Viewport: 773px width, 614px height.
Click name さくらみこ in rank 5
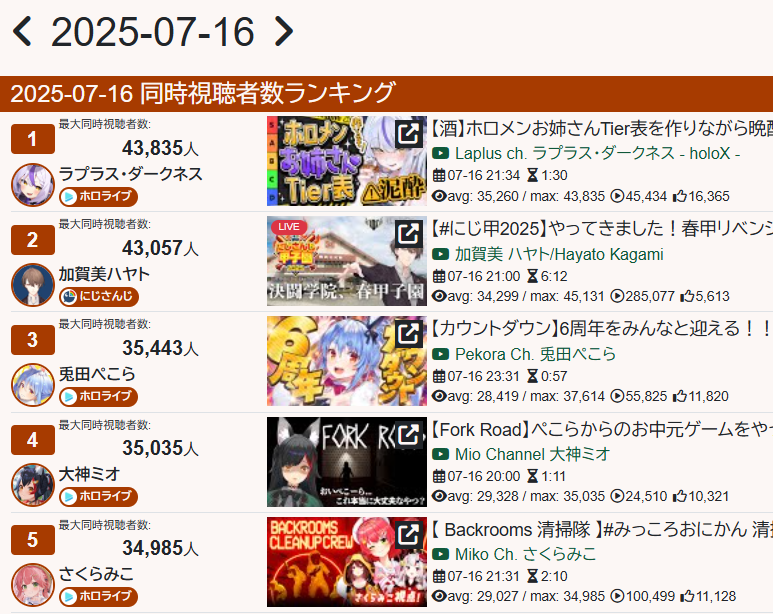[96, 574]
